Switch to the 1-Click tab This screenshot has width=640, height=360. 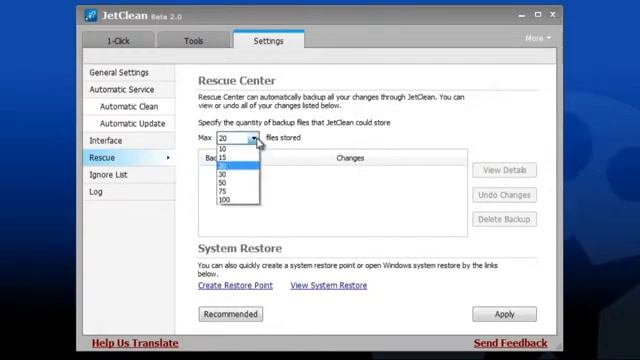pyautogui.click(x=118, y=41)
